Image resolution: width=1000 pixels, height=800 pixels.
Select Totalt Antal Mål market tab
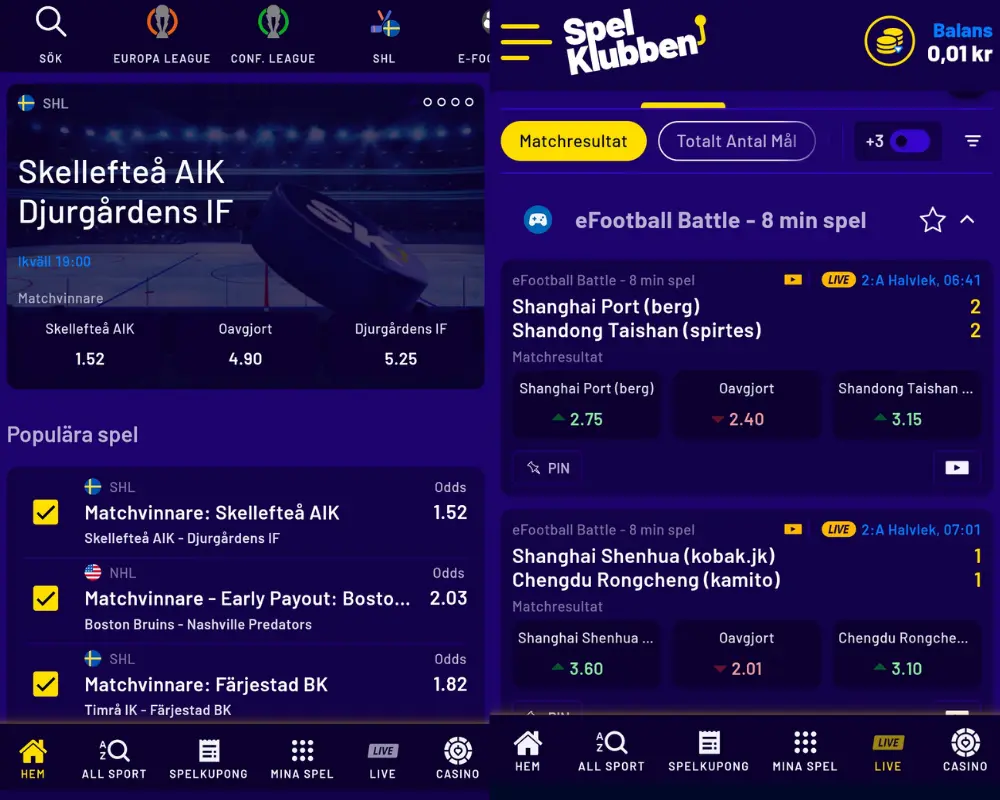[737, 141]
